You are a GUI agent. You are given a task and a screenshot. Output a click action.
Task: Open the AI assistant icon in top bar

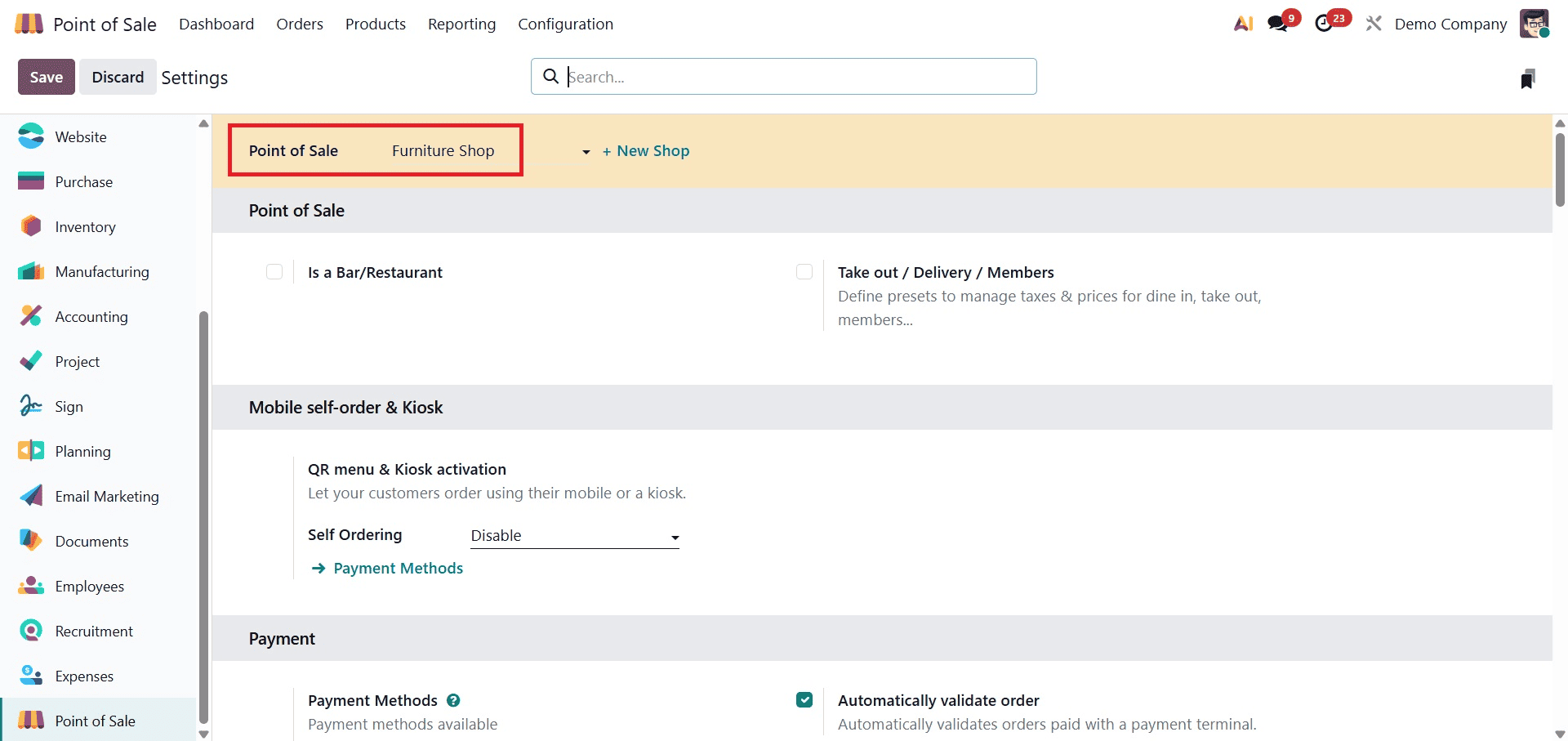1243,24
